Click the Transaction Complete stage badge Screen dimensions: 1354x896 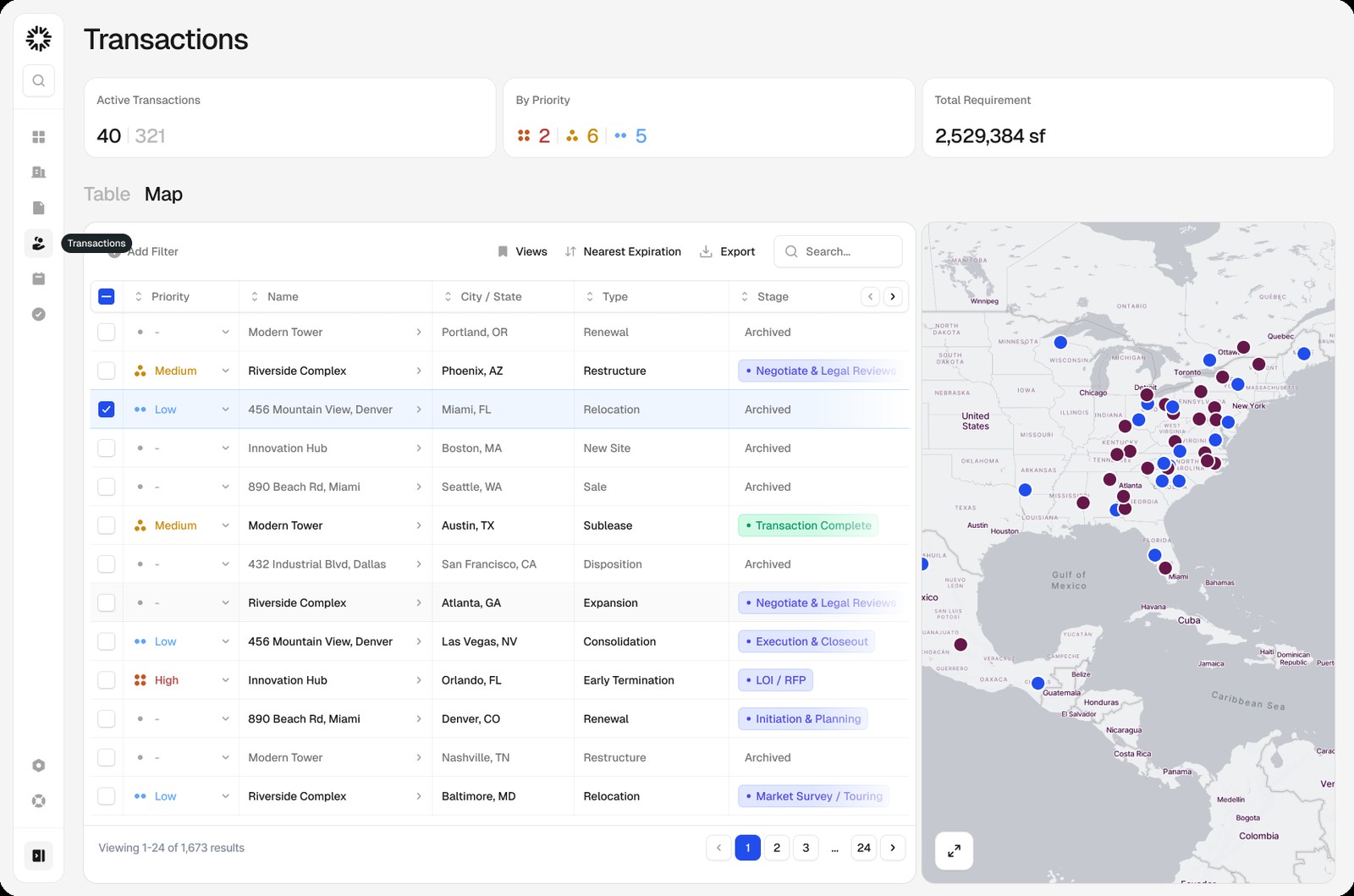807,525
